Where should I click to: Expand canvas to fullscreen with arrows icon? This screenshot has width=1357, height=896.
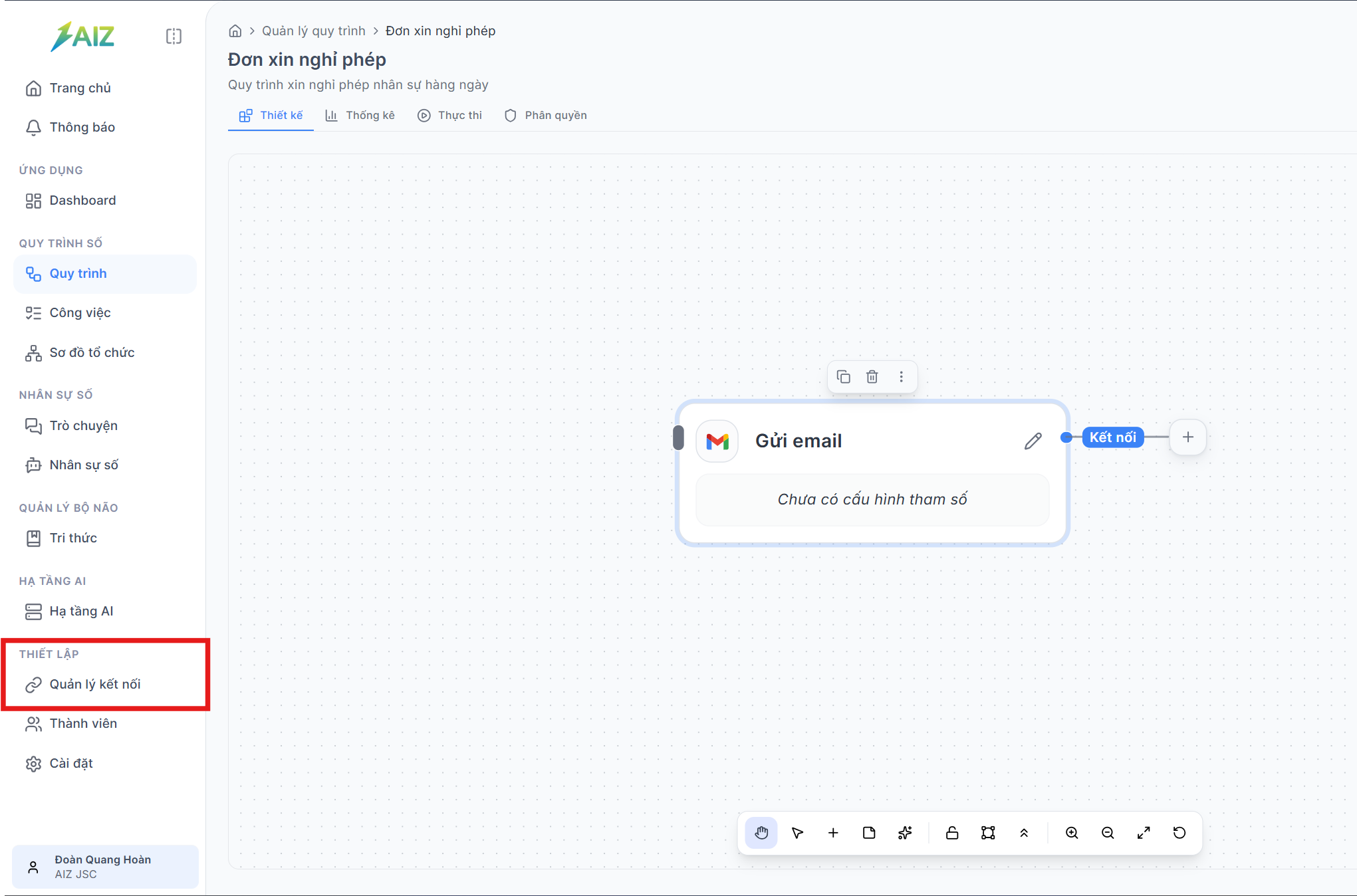[x=1144, y=833]
